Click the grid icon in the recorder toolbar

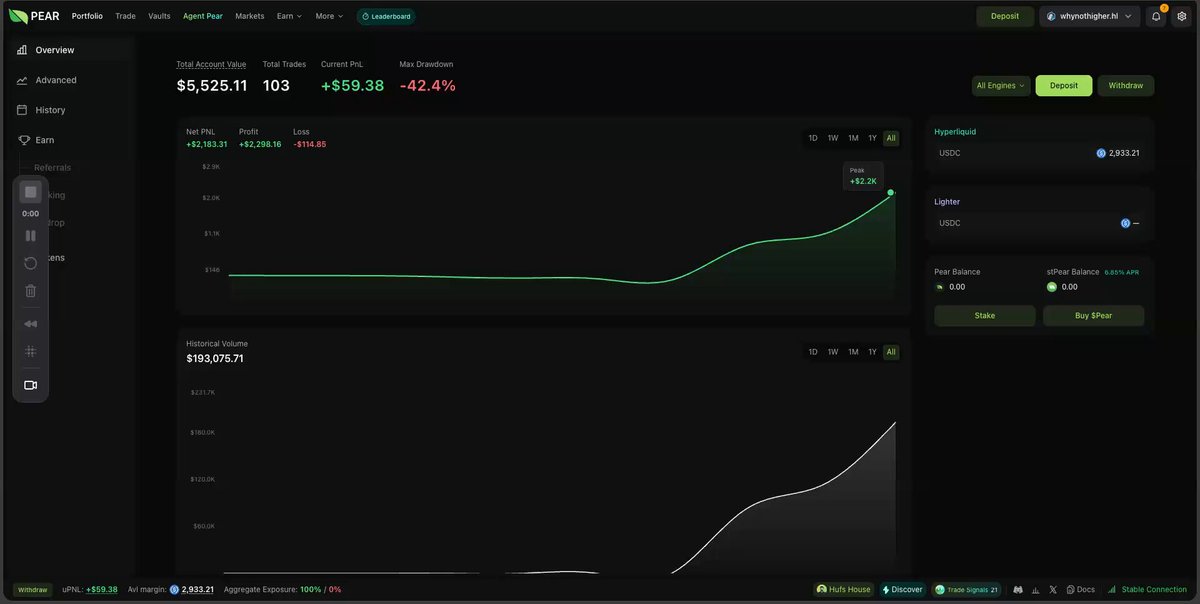click(31, 351)
